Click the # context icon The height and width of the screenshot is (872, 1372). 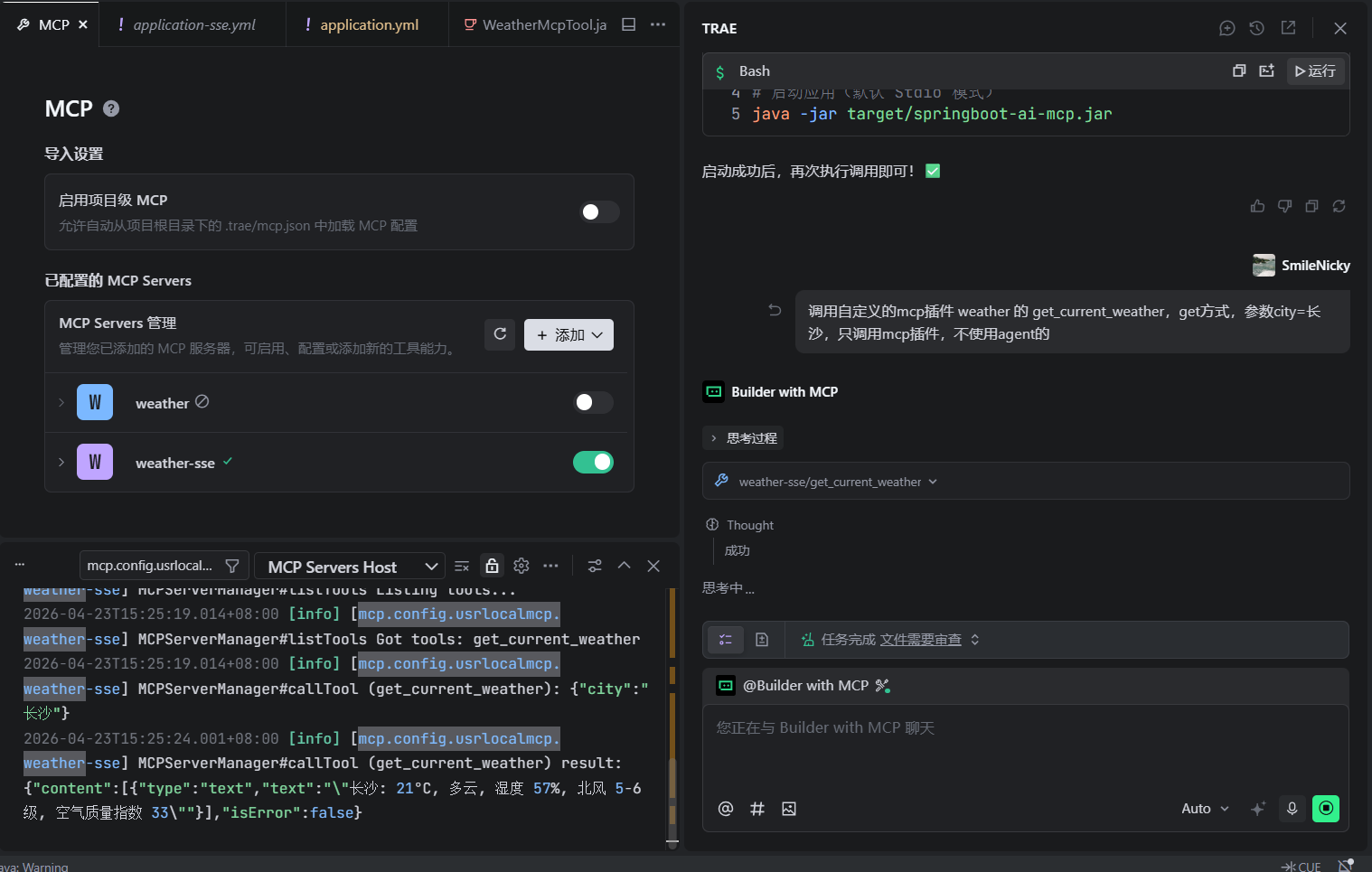click(757, 809)
